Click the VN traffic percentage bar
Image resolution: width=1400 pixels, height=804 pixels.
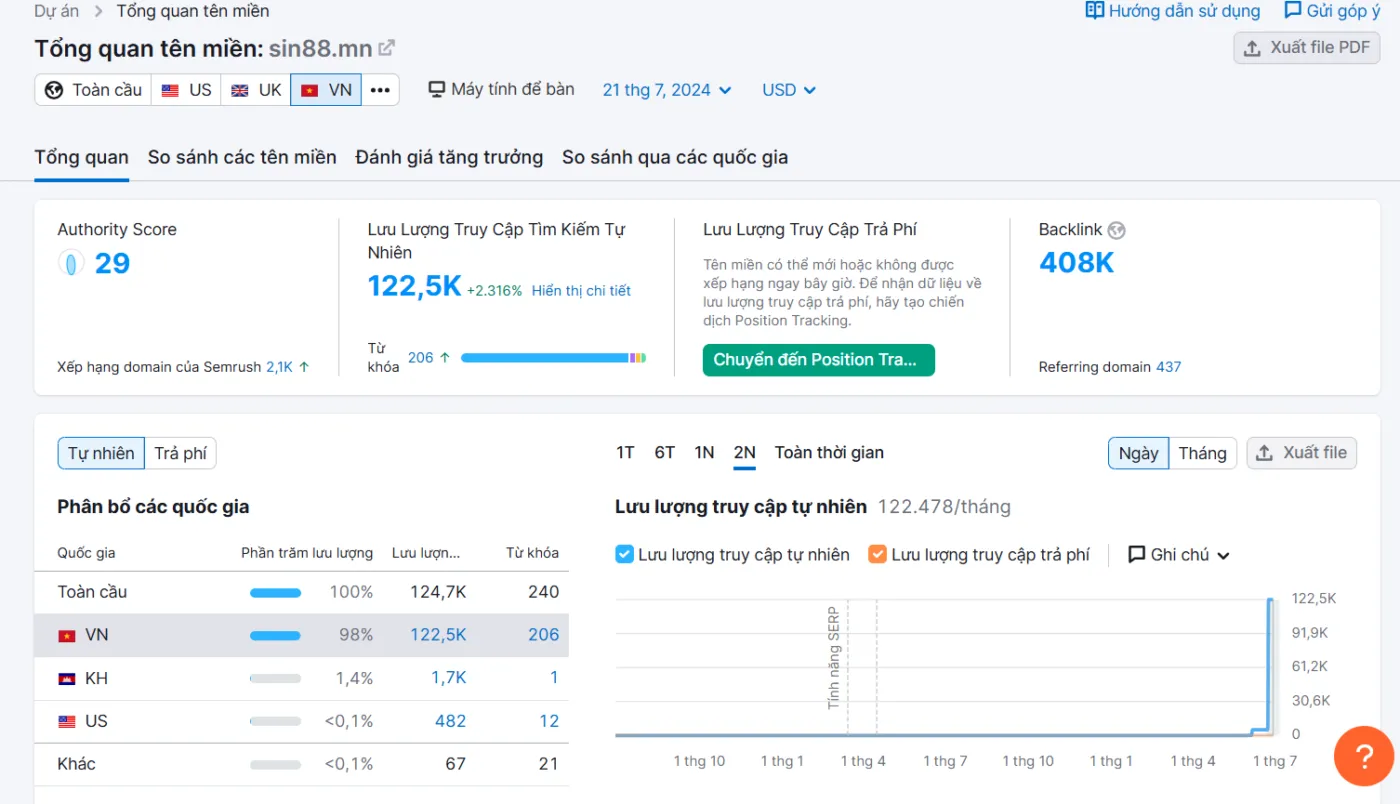point(275,635)
